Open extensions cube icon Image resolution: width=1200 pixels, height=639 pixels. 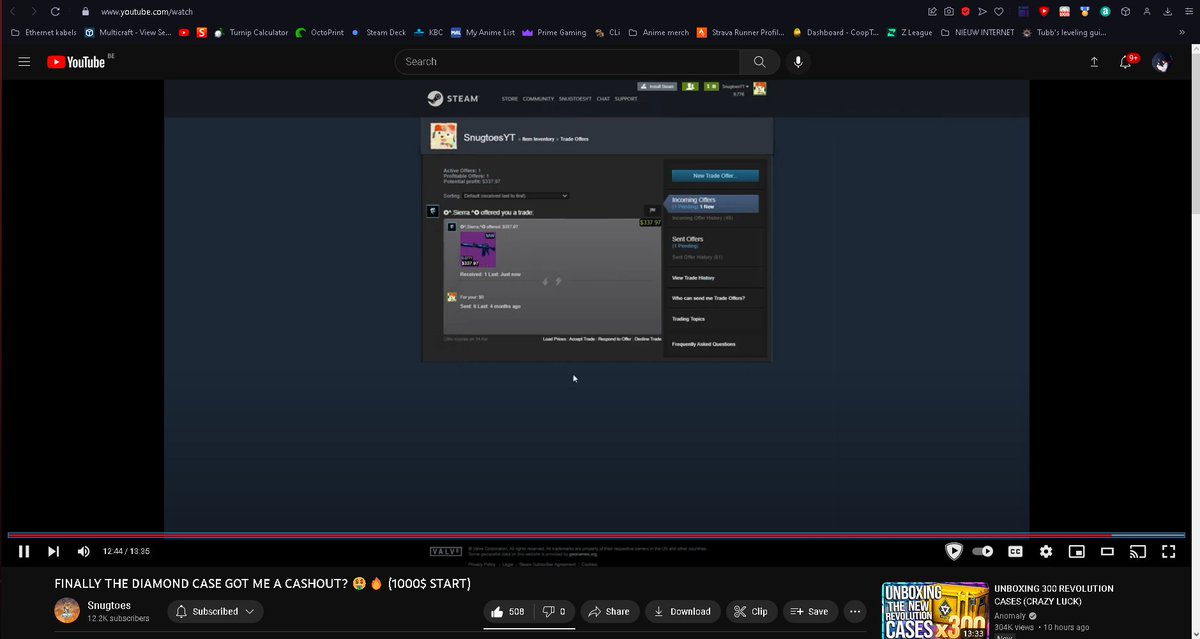pos(1125,11)
